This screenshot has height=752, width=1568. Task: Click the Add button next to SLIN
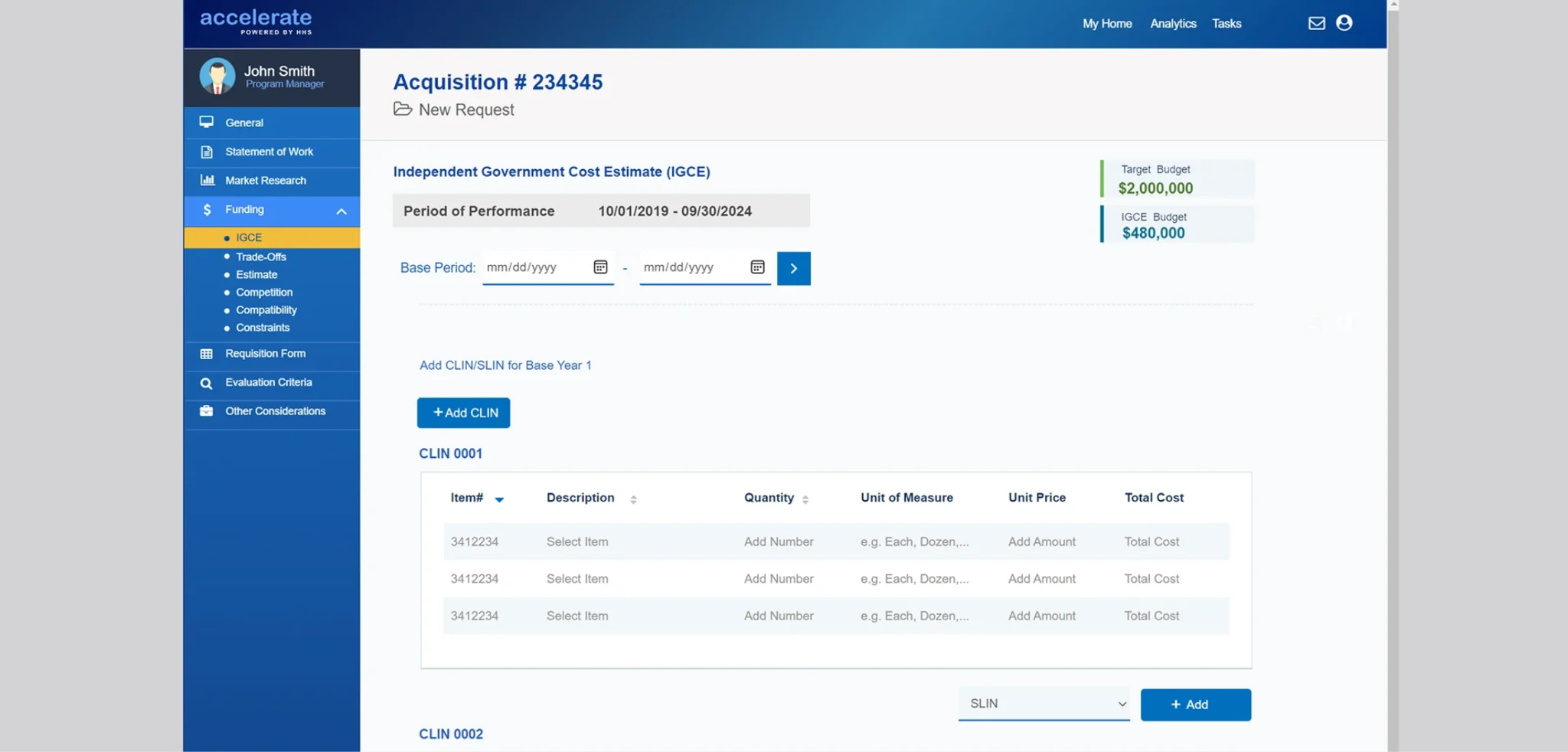(x=1195, y=705)
